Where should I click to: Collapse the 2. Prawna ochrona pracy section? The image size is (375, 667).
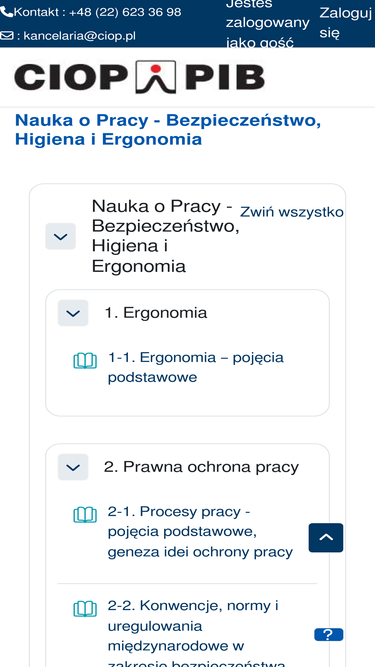click(x=73, y=467)
